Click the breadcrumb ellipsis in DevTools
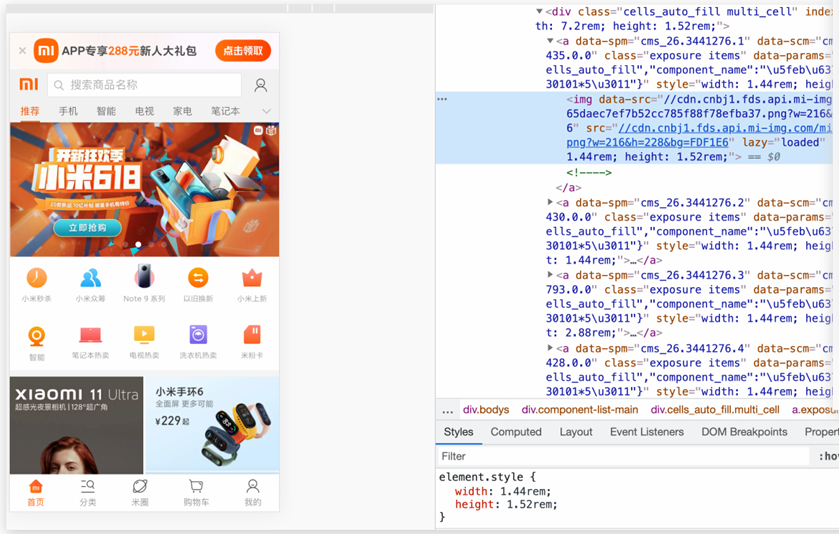This screenshot has width=839, height=534. (x=448, y=411)
